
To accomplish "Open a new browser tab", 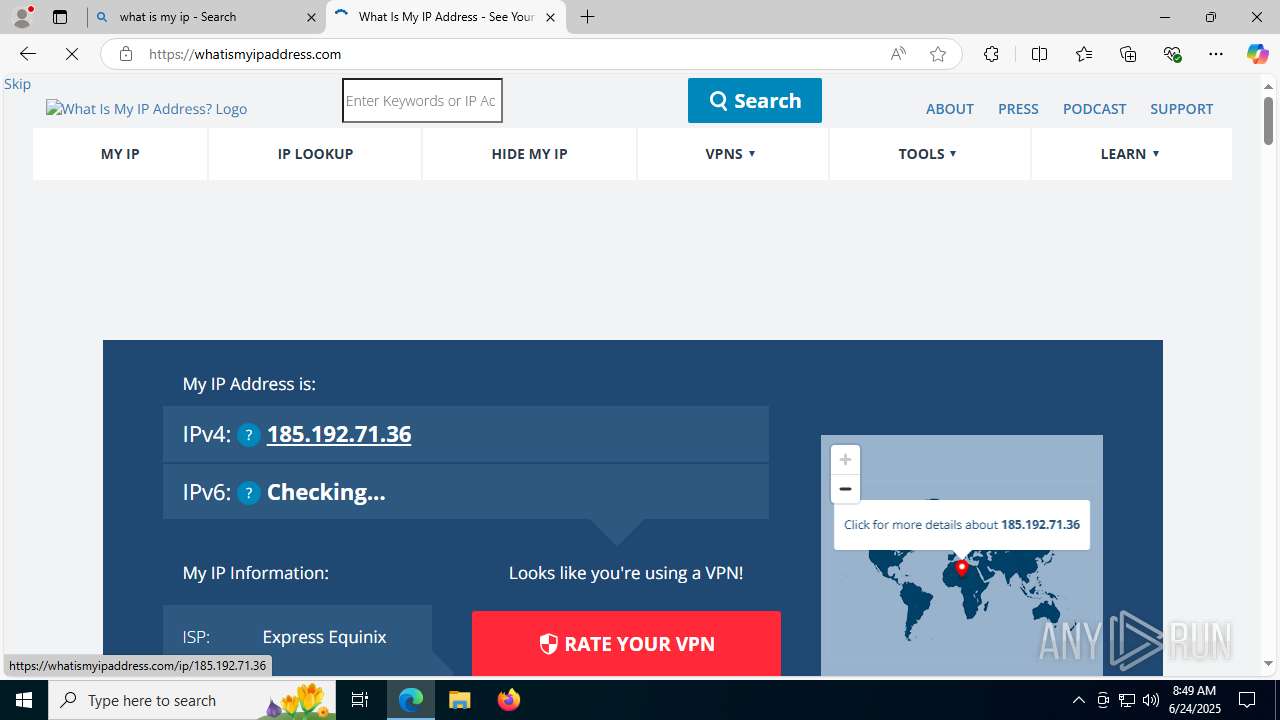I will (588, 17).
